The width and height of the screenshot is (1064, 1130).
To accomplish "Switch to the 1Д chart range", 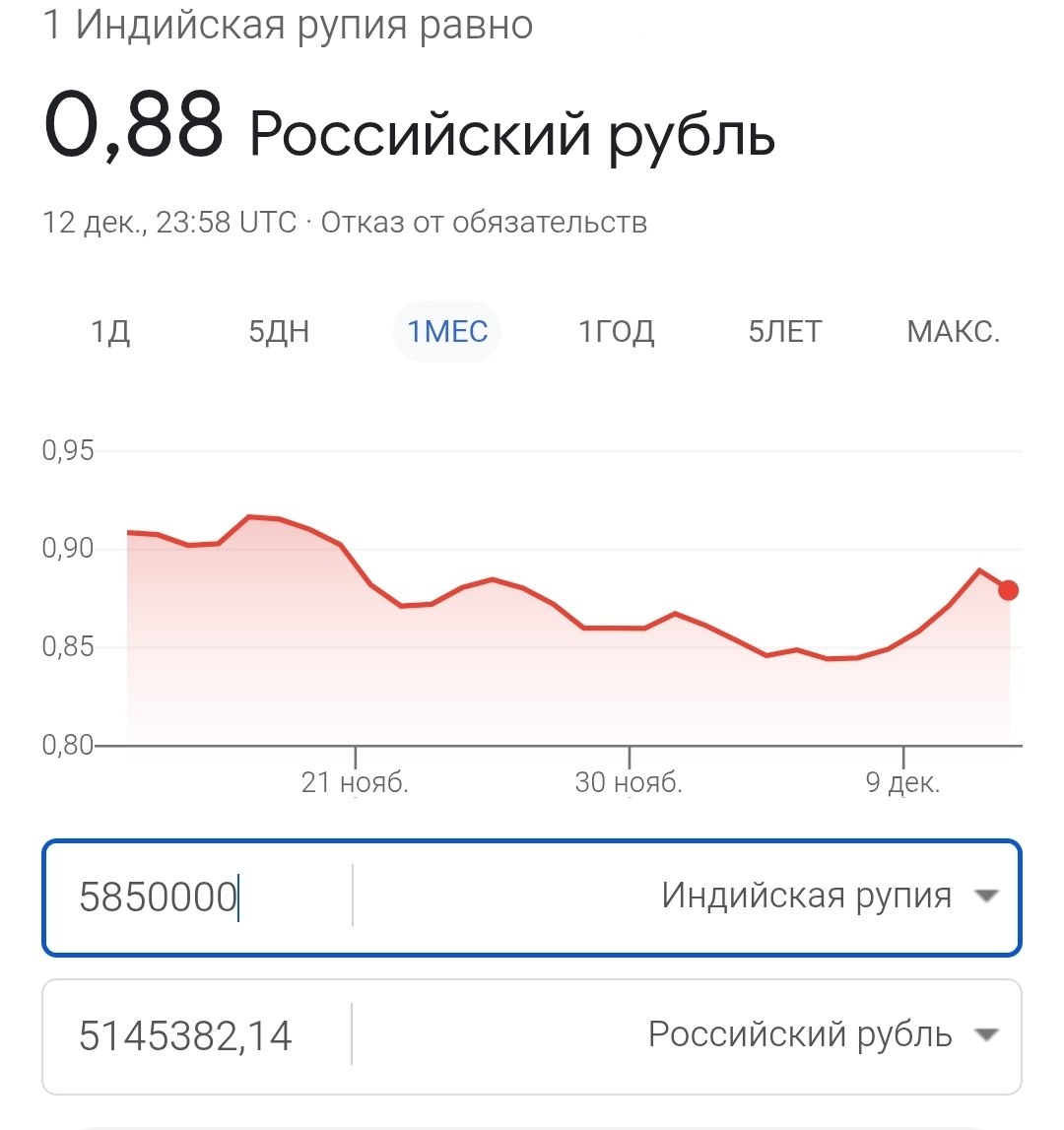I will pos(111,332).
